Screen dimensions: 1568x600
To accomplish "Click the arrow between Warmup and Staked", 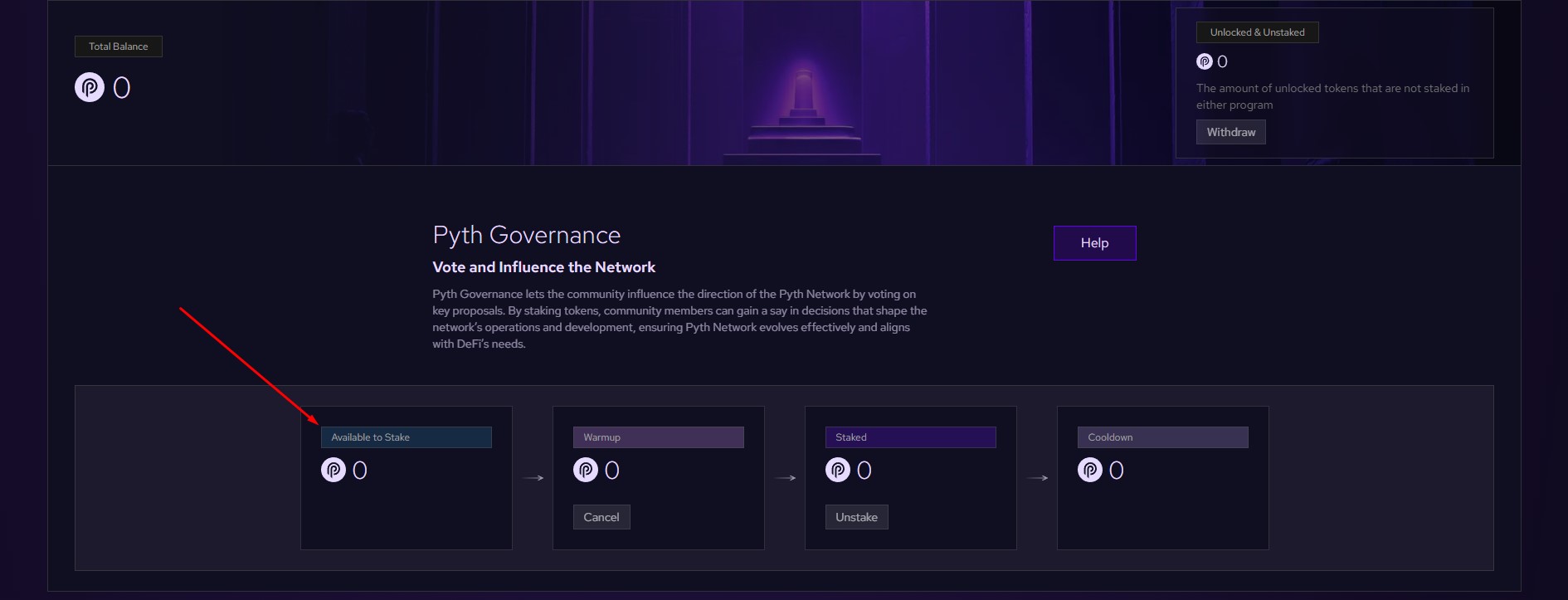I will pyautogui.click(x=786, y=478).
